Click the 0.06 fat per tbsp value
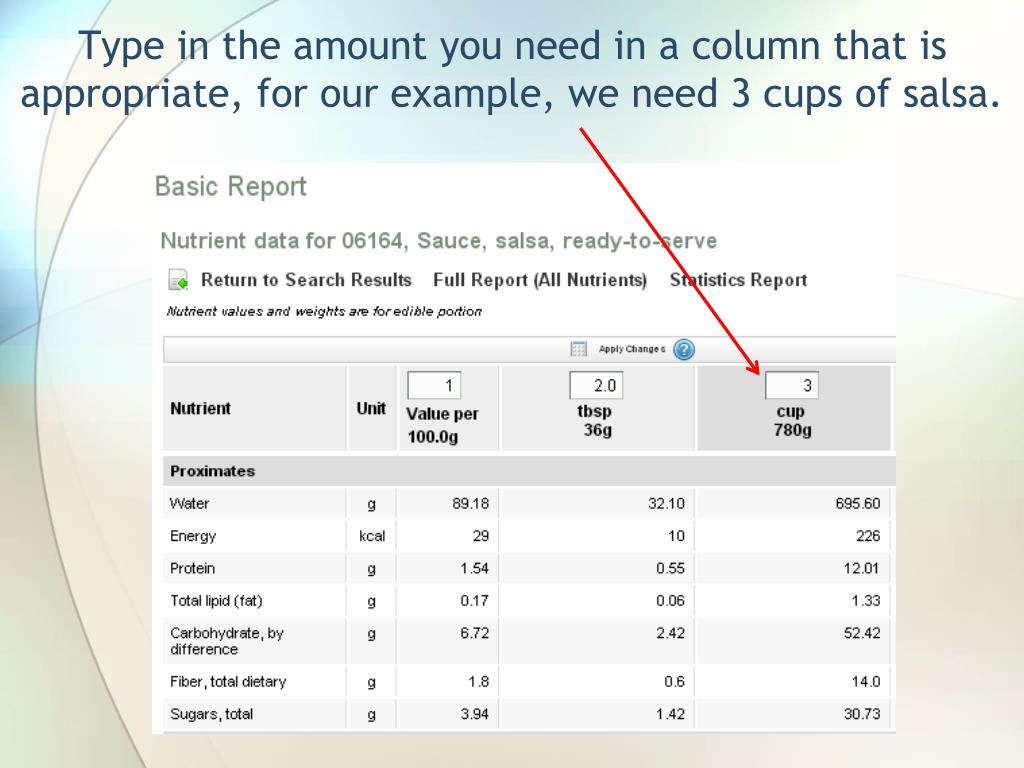 (x=670, y=601)
